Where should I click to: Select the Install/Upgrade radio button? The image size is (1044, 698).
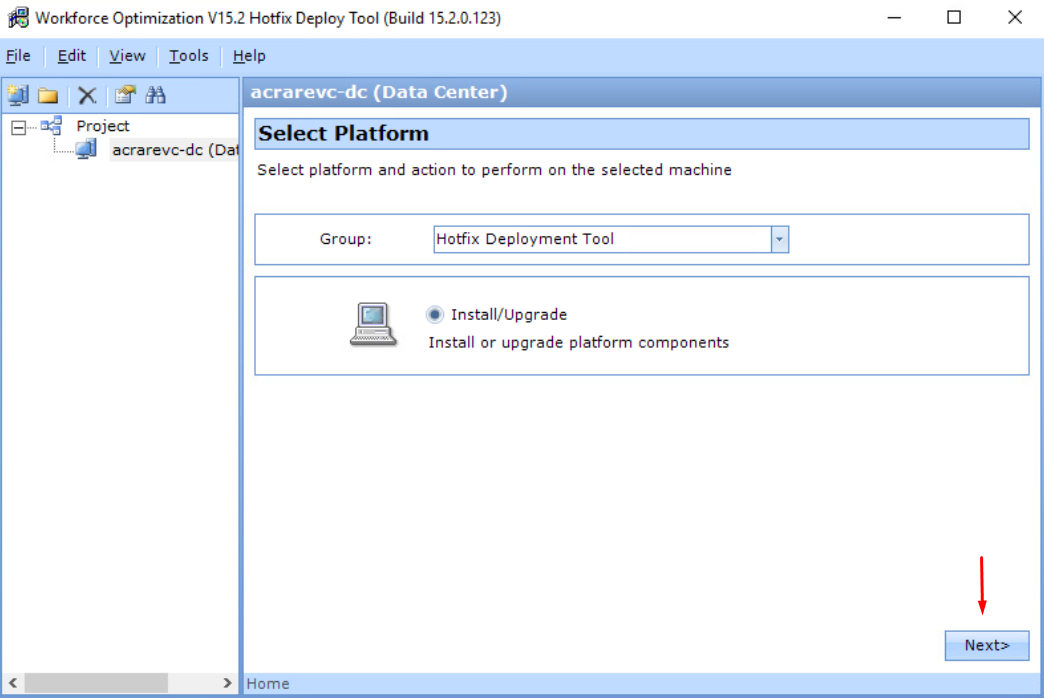pyautogui.click(x=435, y=314)
